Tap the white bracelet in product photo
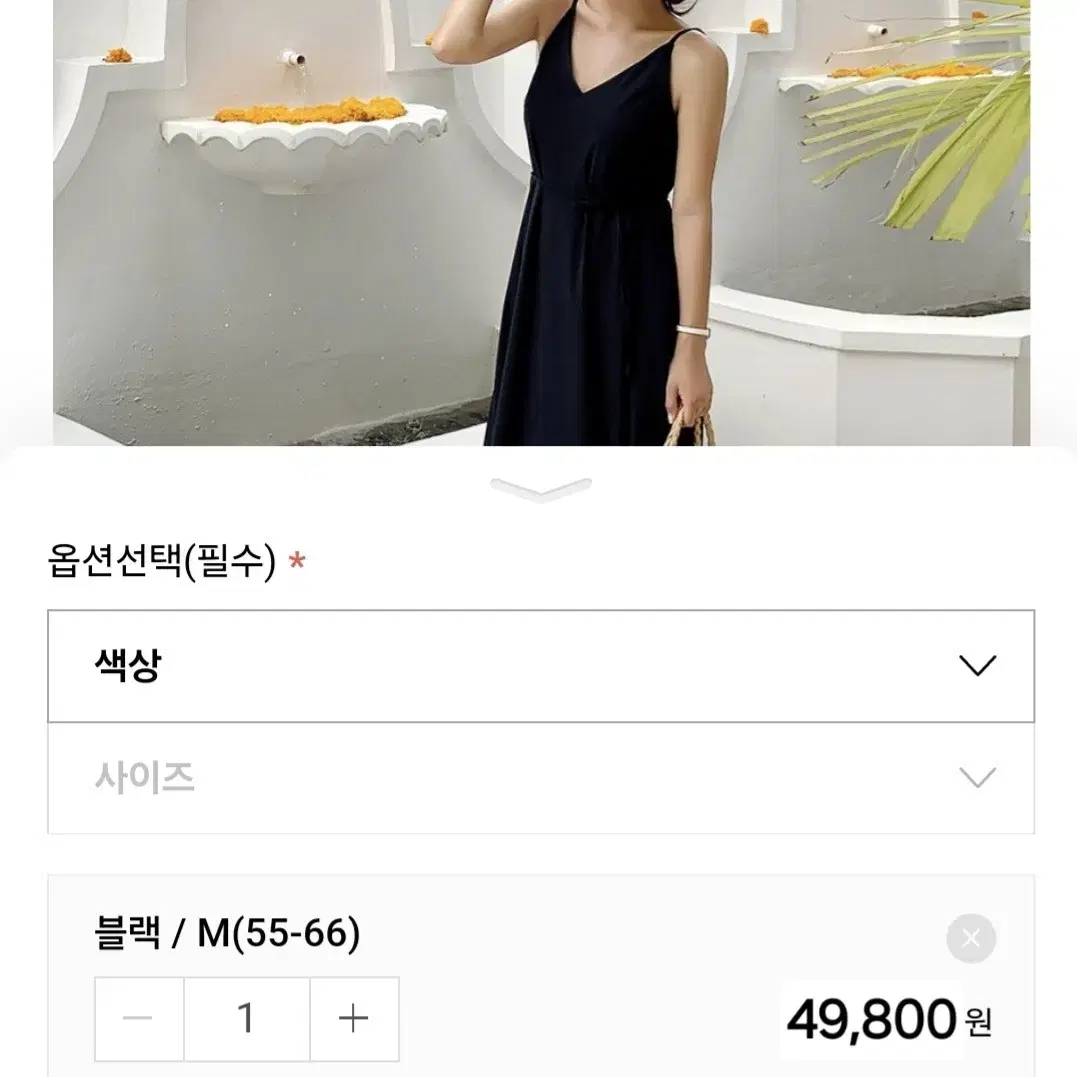This screenshot has width=1077, height=1077. (692, 332)
